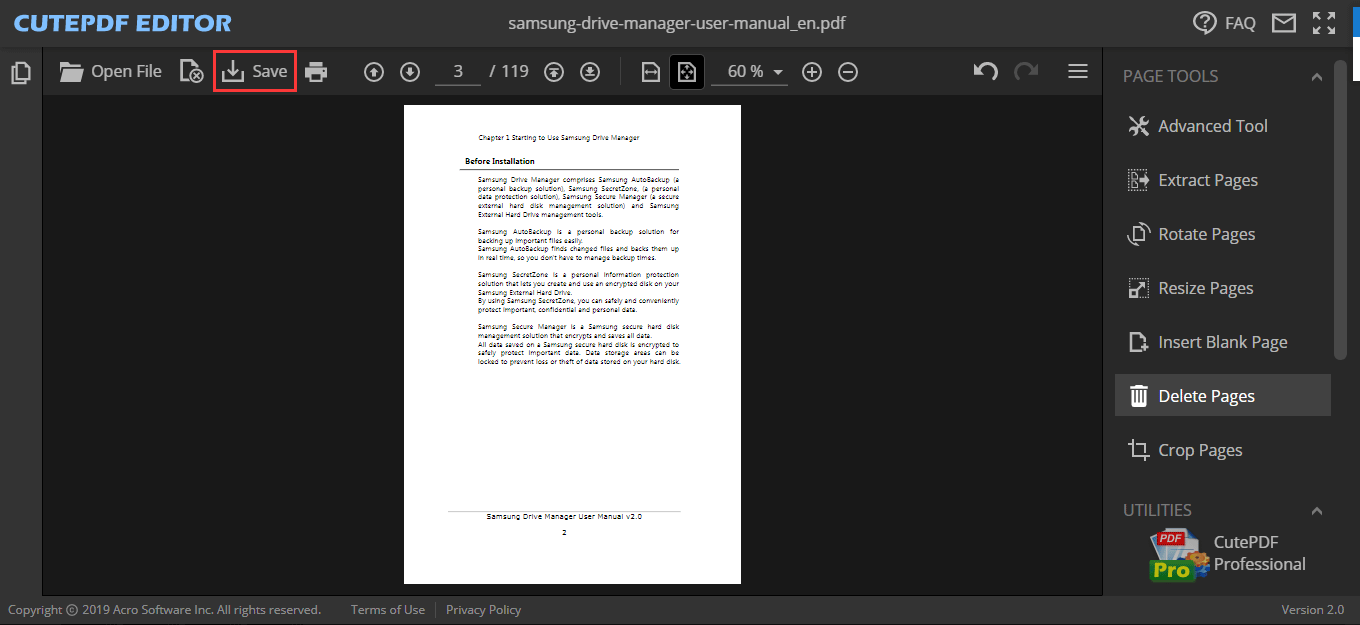Click the Version 2.0 text
Screen dimensions: 1360x625
pos(1313,609)
